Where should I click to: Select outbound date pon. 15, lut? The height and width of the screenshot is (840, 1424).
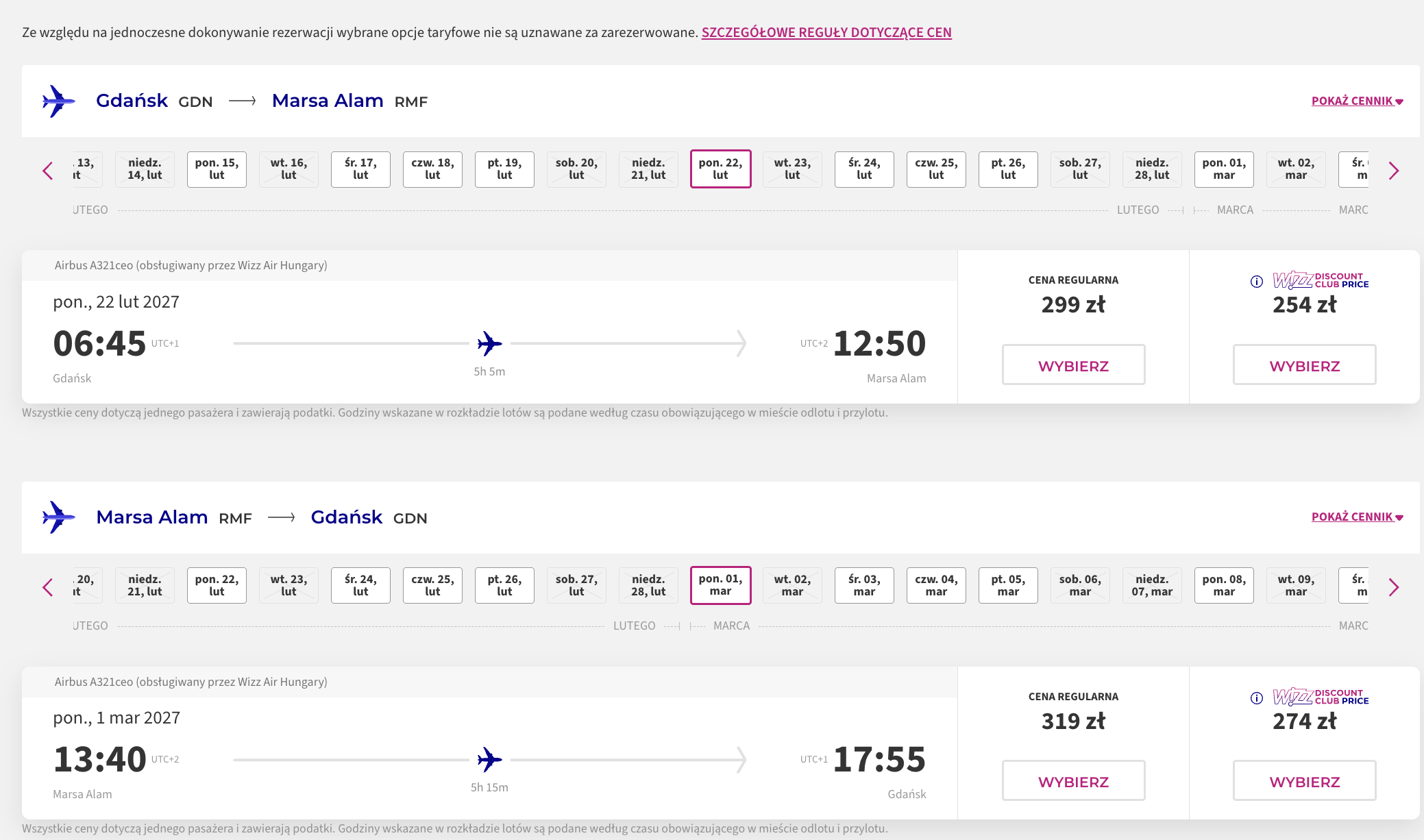pyautogui.click(x=217, y=169)
